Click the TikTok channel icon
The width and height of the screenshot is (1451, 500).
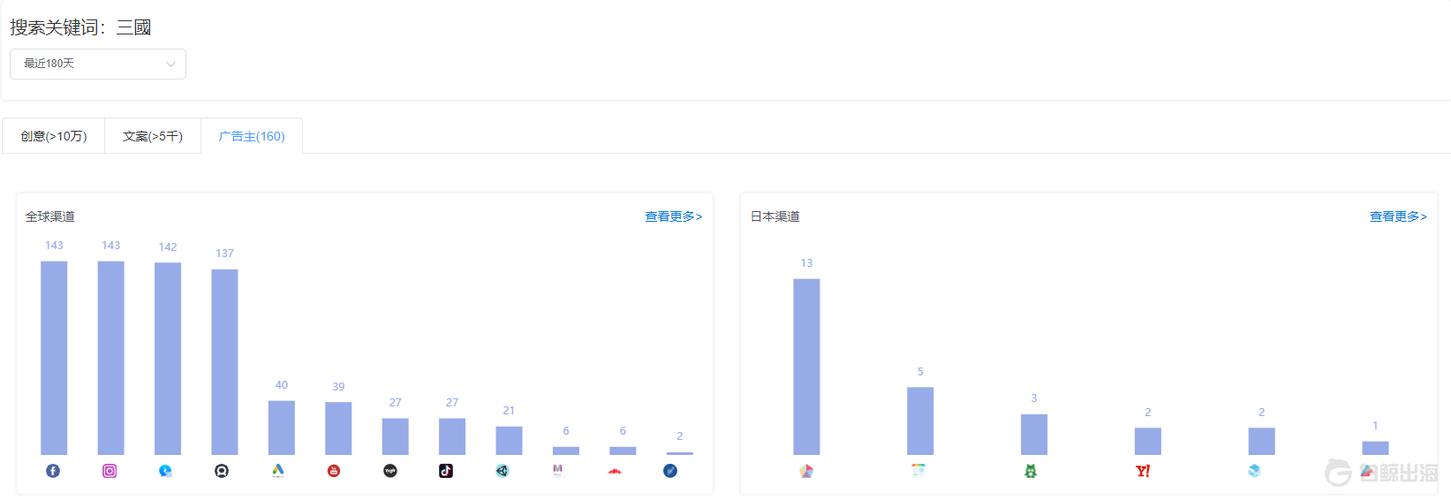pos(446,471)
